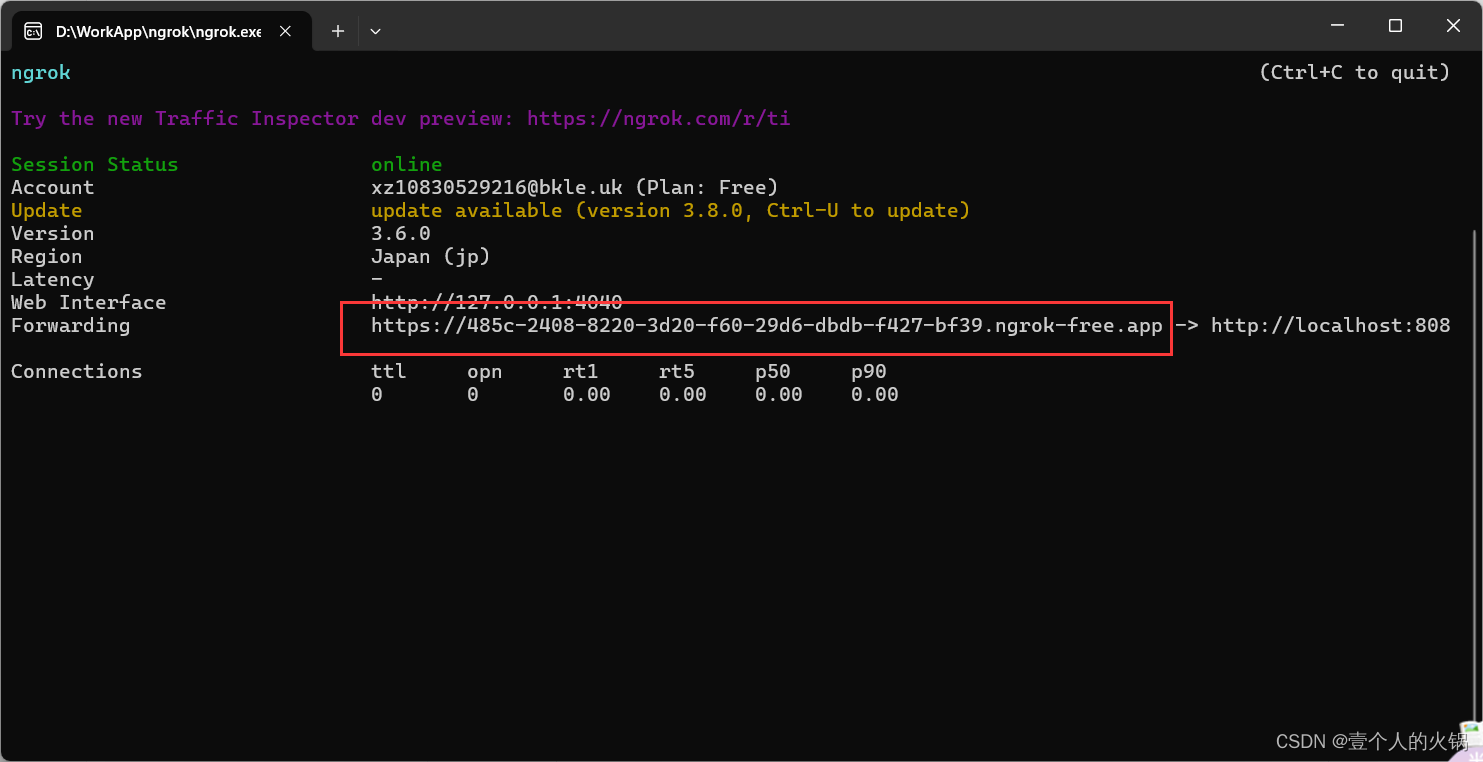Screen dimensions: 1483x762
Task: Close the ngrok.exe terminal tab
Action: pyautogui.click(x=285, y=31)
